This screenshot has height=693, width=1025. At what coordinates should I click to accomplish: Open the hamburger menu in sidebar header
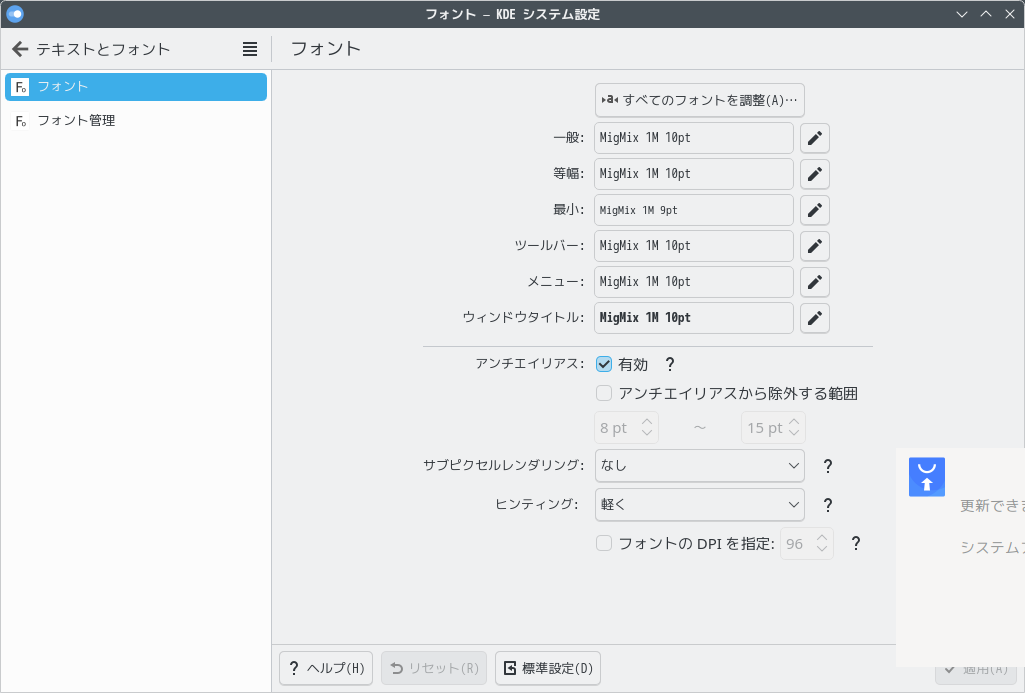point(250,49)
